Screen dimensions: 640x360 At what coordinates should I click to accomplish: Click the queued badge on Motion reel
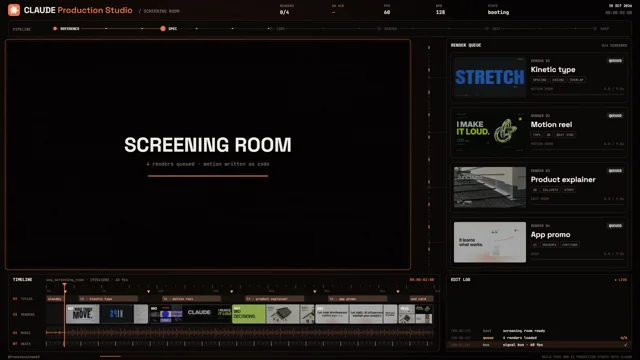[x=615, y=116]
